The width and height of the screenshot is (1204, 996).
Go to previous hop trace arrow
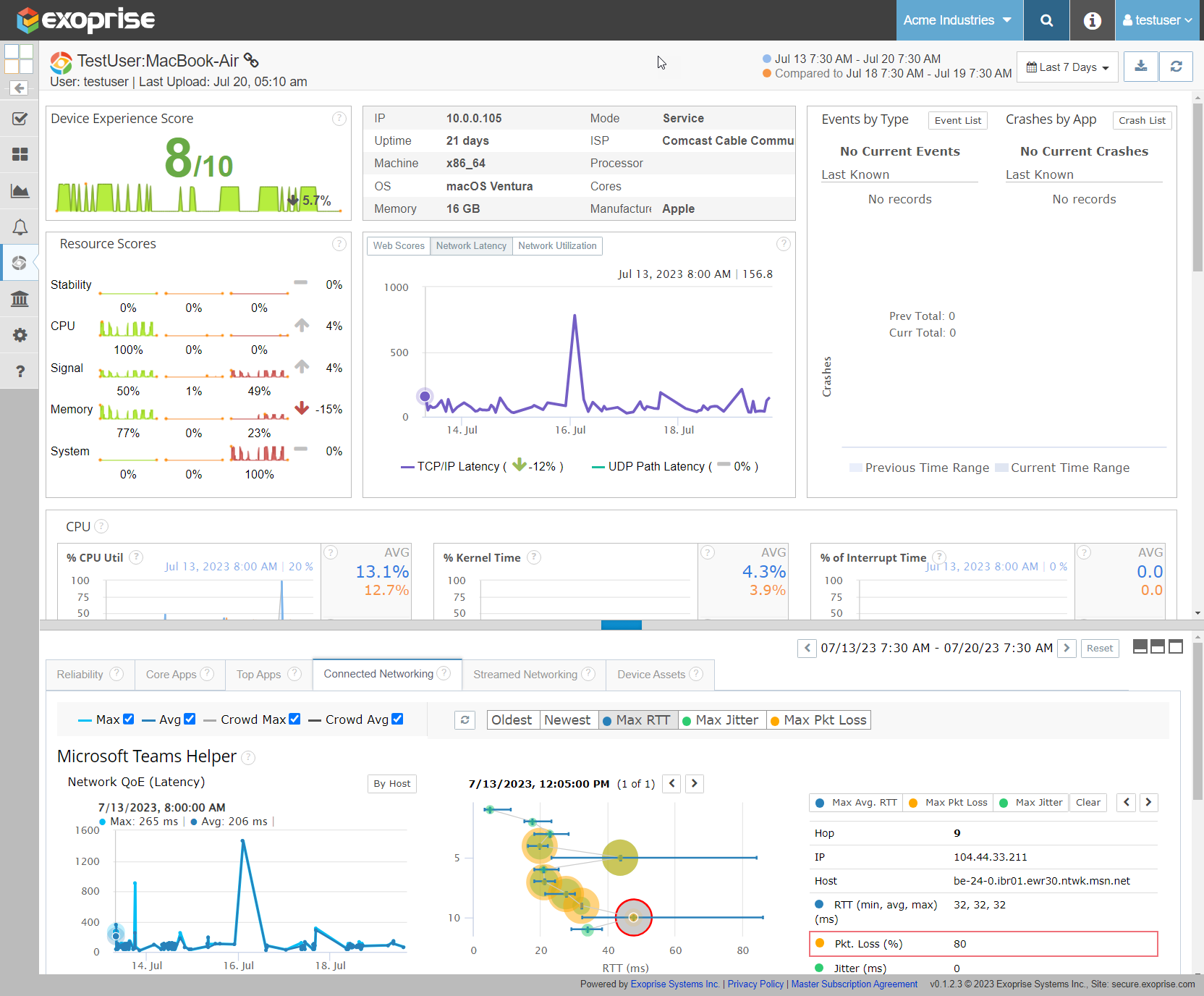click(671, 783)
